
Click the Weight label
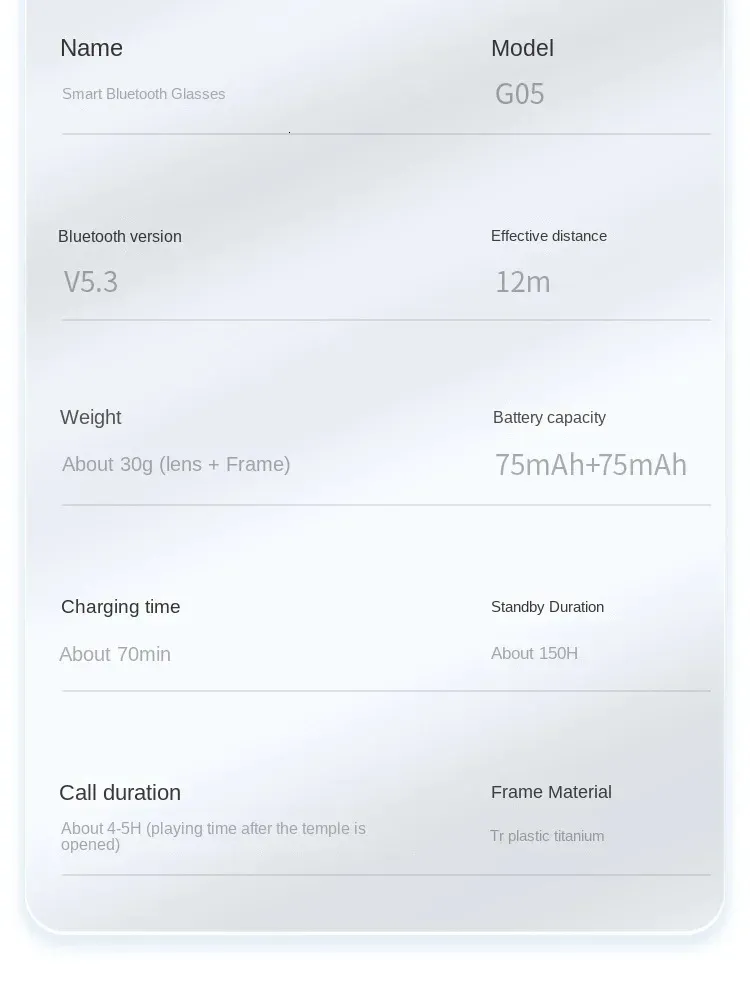pyautogui.click(x=90, y=417)
